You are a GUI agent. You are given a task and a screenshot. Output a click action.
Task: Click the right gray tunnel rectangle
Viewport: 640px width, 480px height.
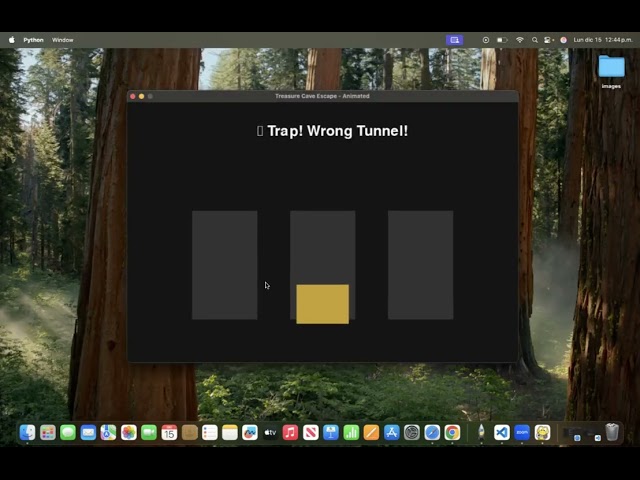point(420,265)
